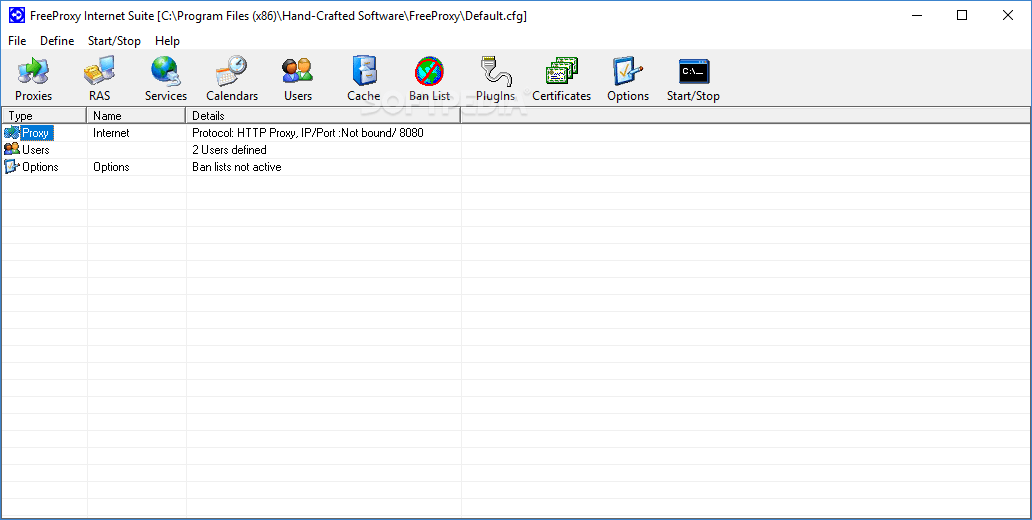This screenshot has height=520, width=1032.
Task: Open the Calendars toolbar icon
Action: click(232, 71)
